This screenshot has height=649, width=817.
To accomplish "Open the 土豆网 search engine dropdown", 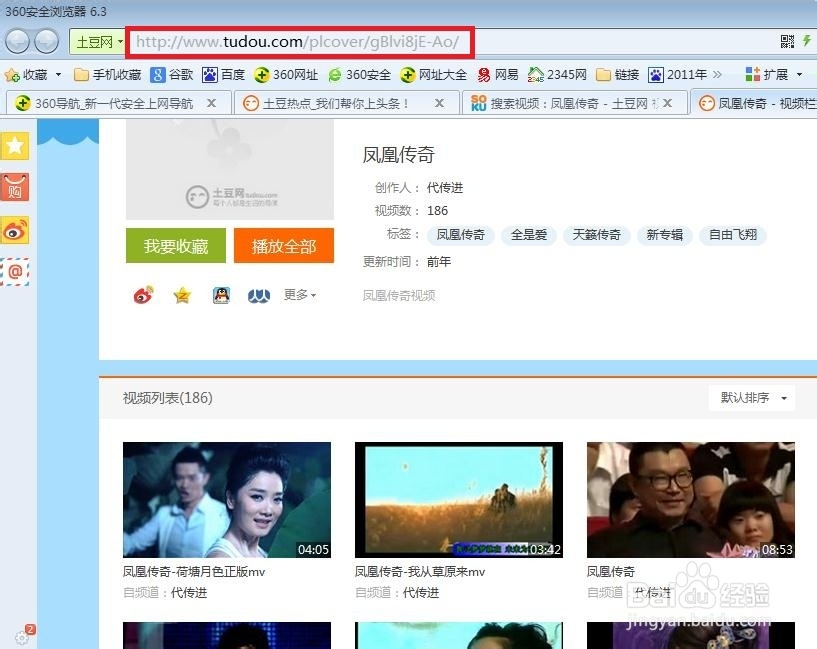I will (x=97, y=42).
